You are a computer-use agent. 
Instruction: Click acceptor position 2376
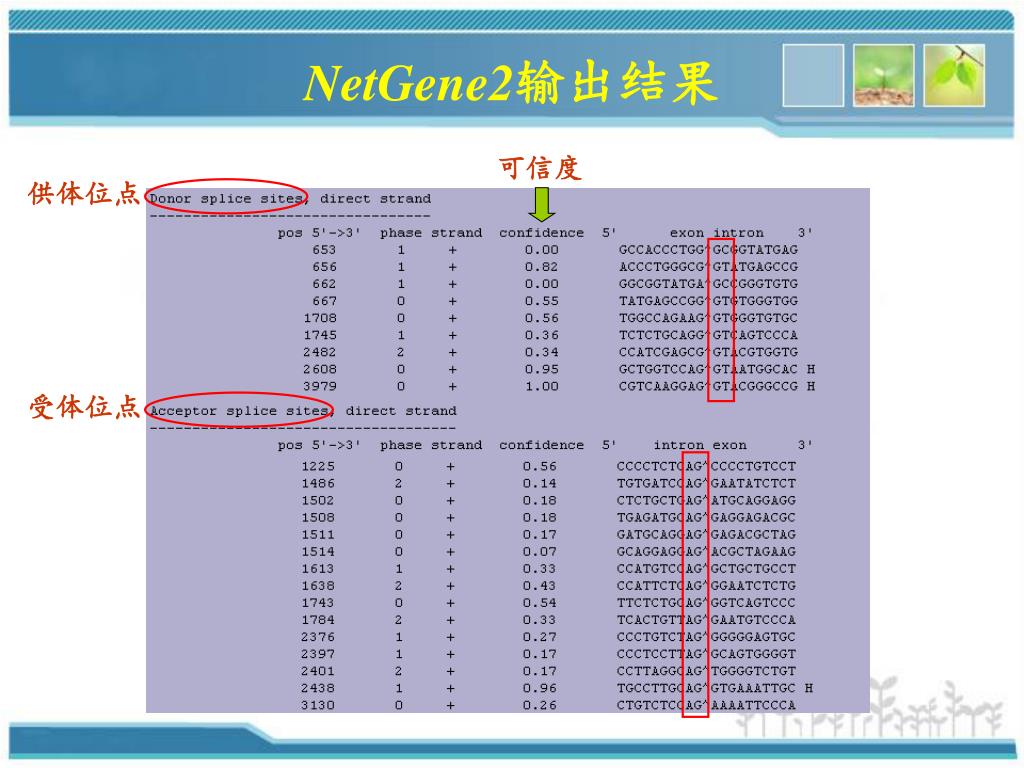[x=318, y=637]
